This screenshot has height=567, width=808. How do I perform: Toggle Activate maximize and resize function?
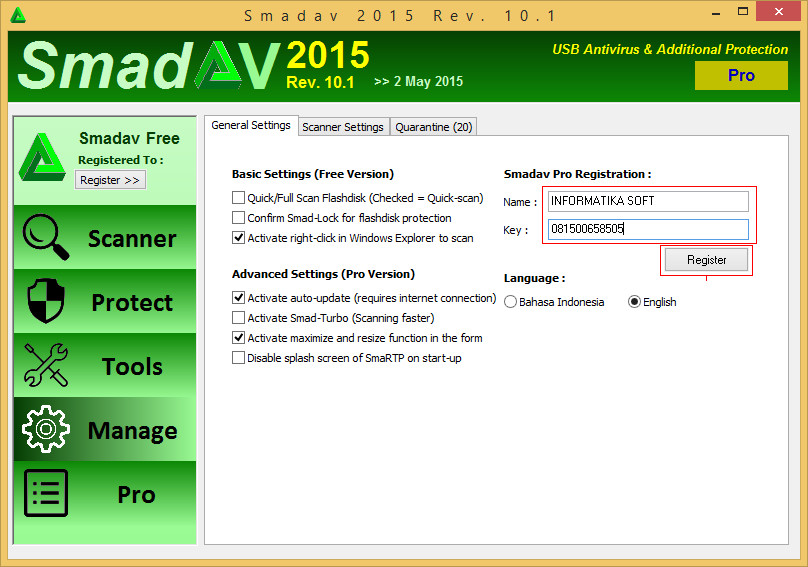pyautogui.click(x=238, y=338)
